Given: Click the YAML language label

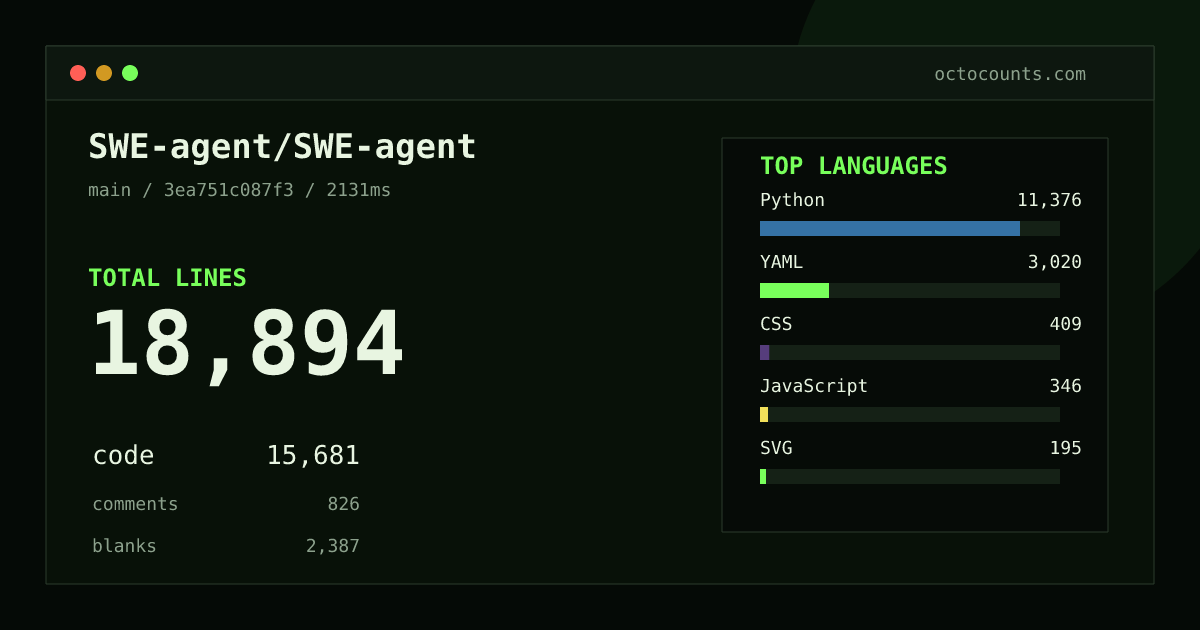Looking at the screenshot, I should tap(781, 262).
